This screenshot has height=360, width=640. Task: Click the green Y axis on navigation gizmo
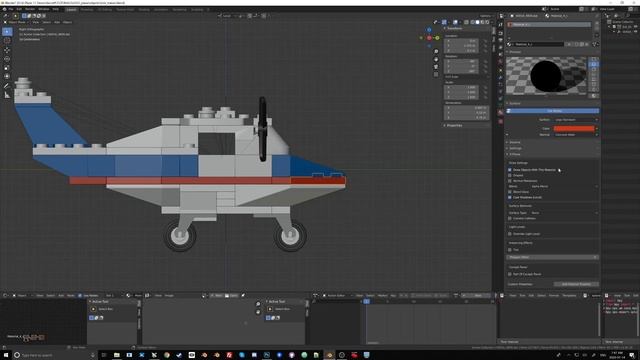point(437,38)
